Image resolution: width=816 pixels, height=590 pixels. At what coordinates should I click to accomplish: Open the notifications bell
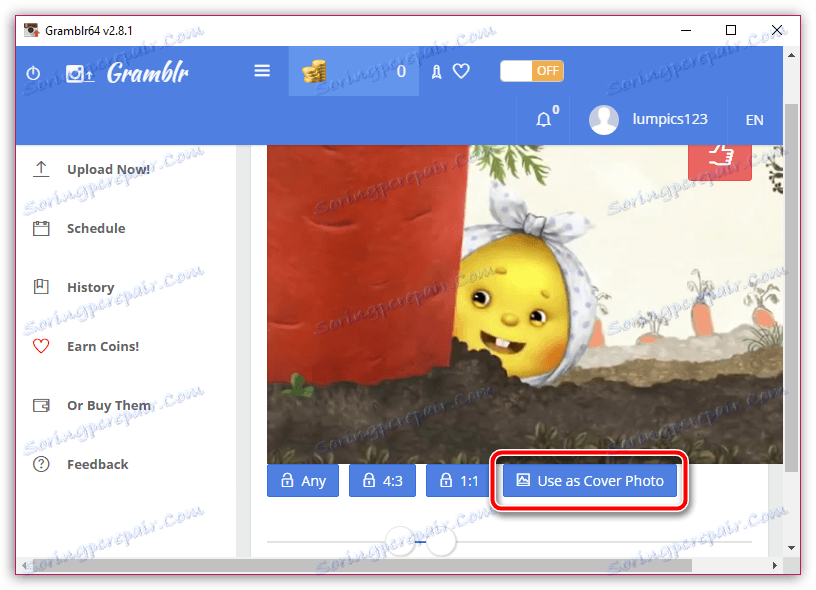point(544,120)
